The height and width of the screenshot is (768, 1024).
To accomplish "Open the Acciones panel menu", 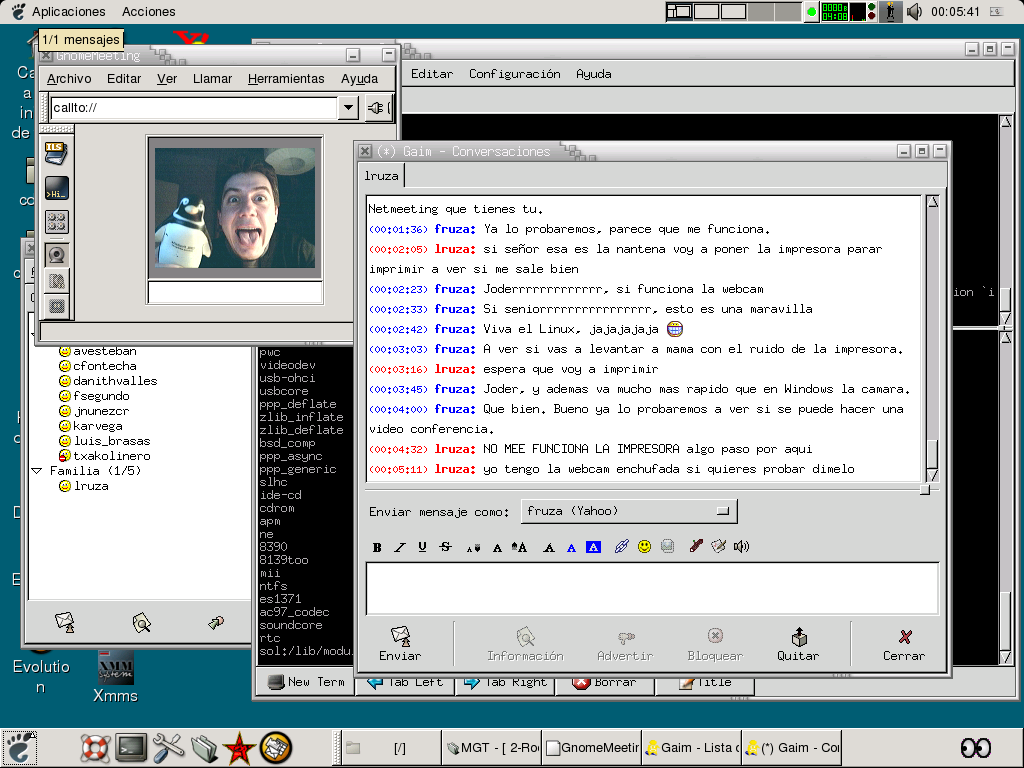I will (148, 12).
